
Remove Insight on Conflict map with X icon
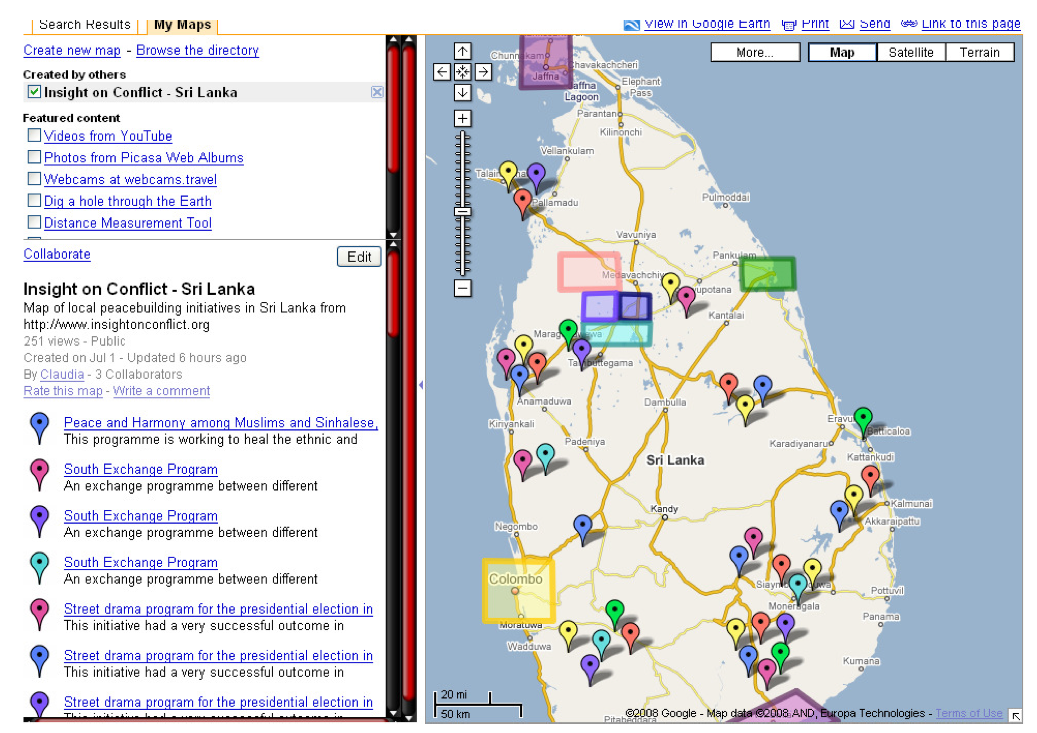point(377,92)
